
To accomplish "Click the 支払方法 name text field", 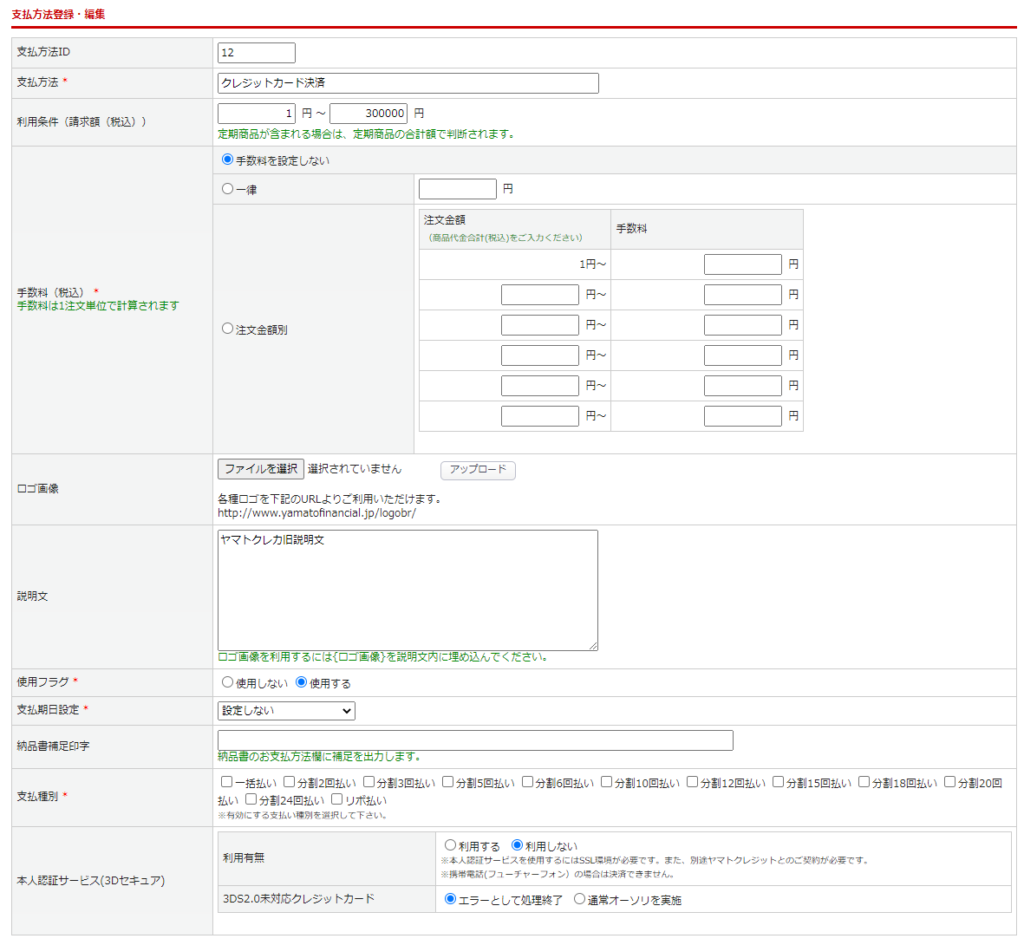I will 408,83.
